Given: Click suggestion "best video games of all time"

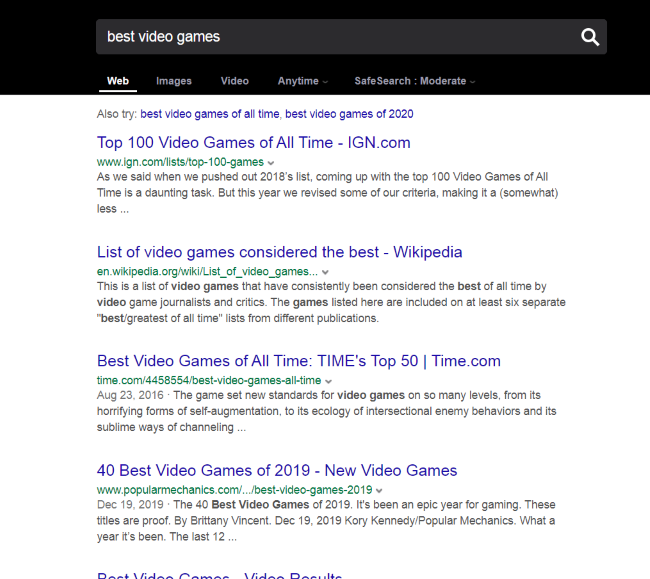Looking at the screenshot, I should 210,114.
